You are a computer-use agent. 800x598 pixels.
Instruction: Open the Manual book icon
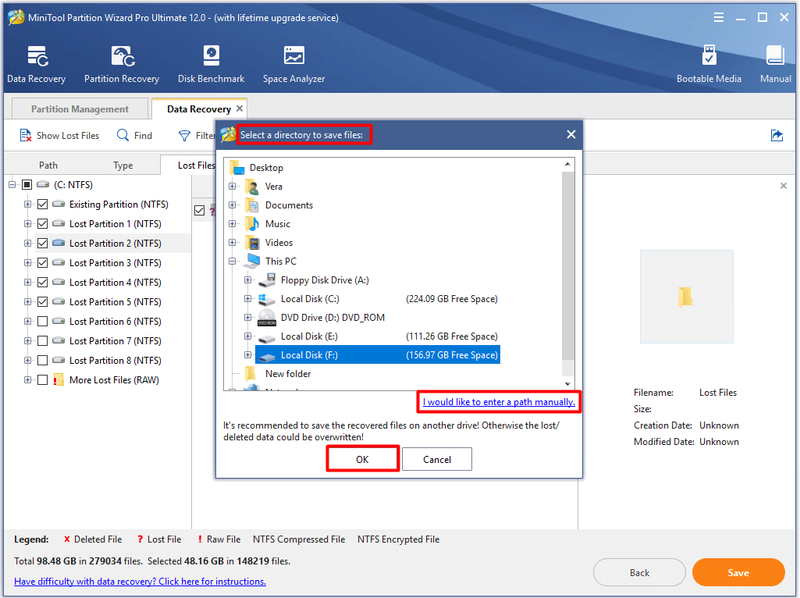775,56
